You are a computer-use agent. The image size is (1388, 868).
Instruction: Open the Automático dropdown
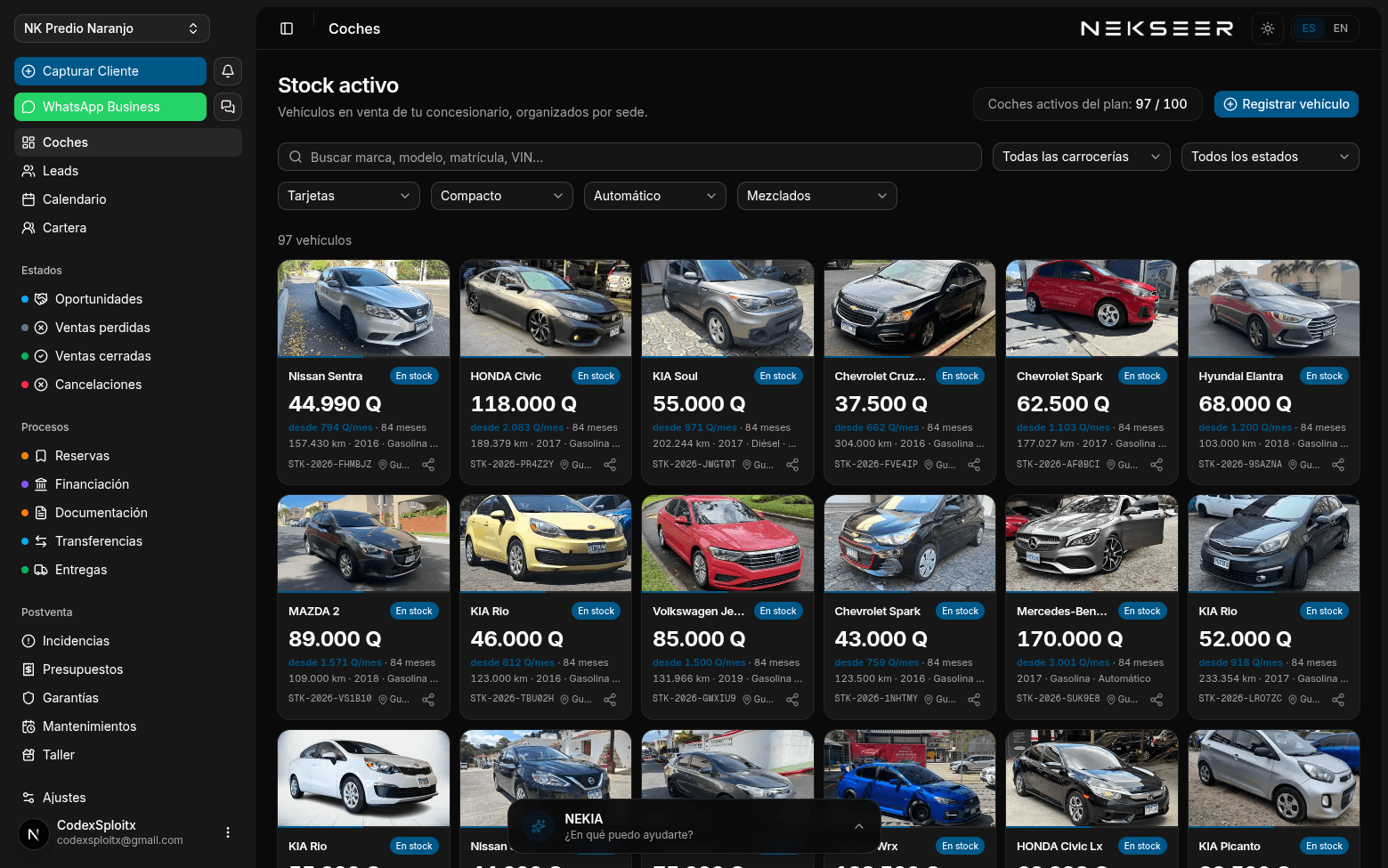click(655, 196)
